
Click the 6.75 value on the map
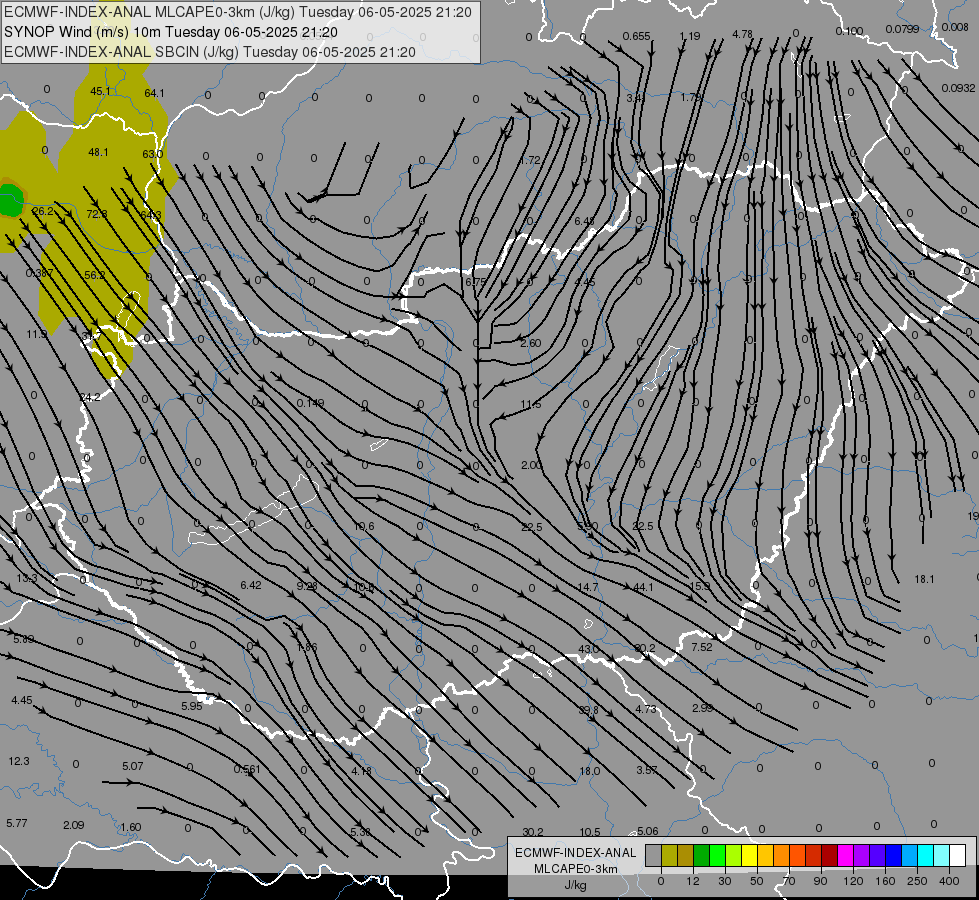pos(476,282)
